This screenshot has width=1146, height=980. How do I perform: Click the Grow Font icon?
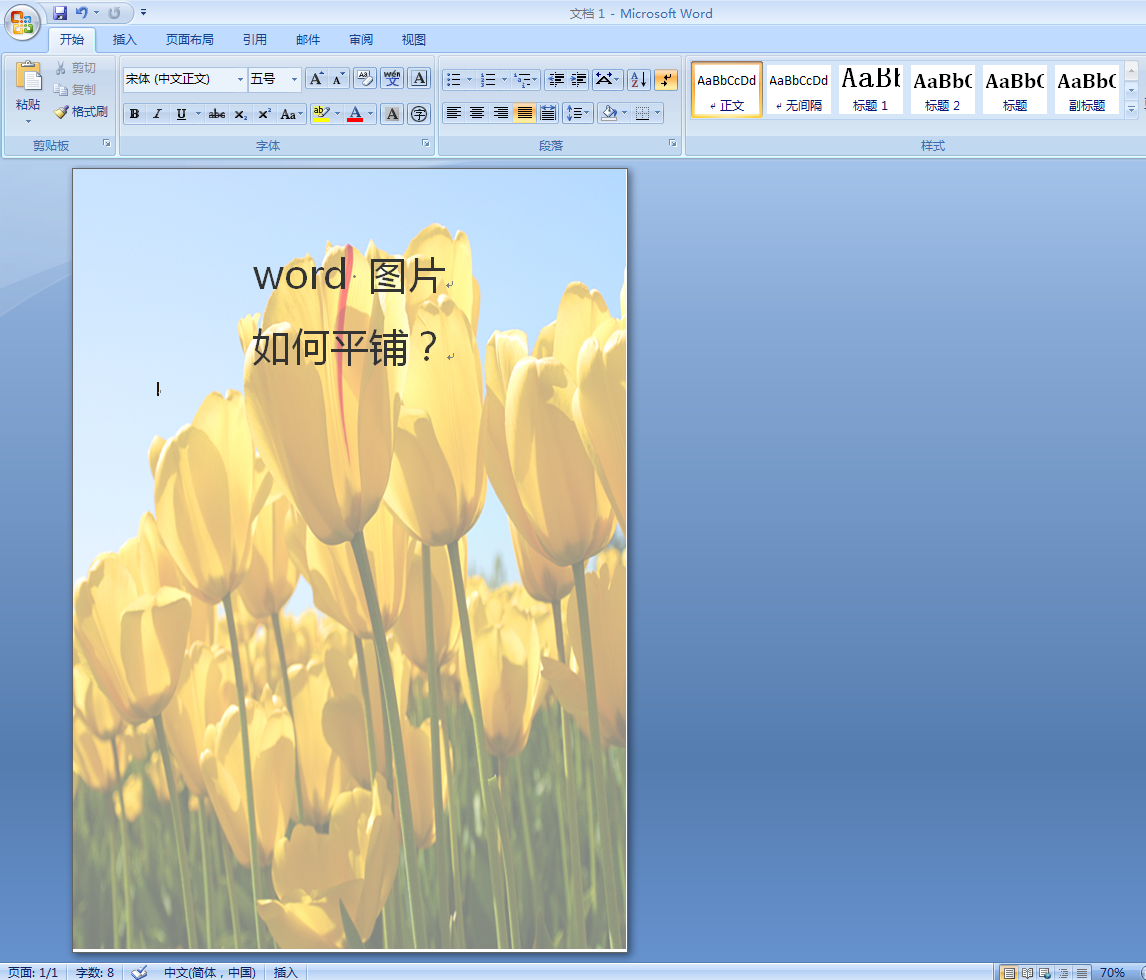(x=316, y=79)
